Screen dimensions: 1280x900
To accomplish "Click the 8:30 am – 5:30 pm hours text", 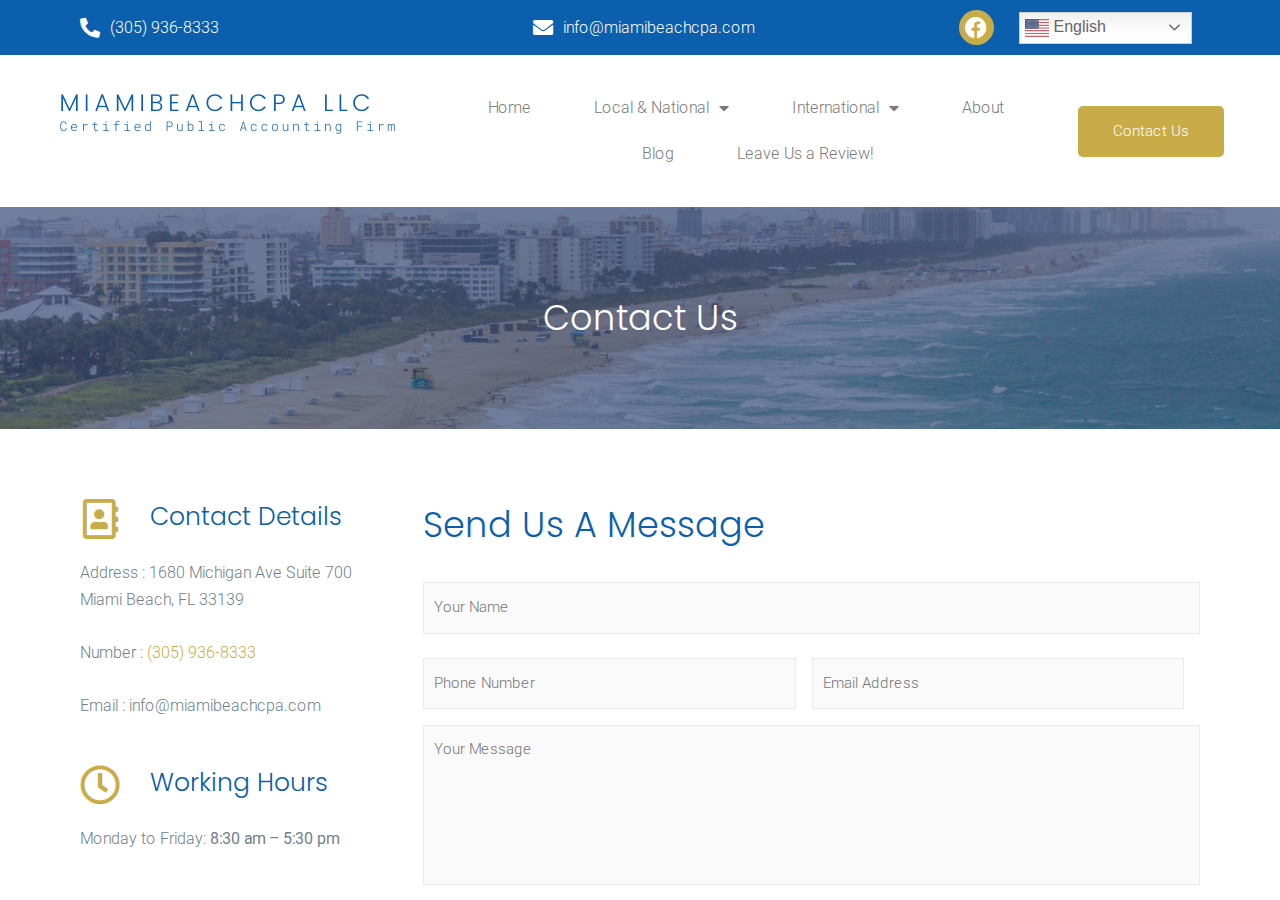I will click(275, 839).
